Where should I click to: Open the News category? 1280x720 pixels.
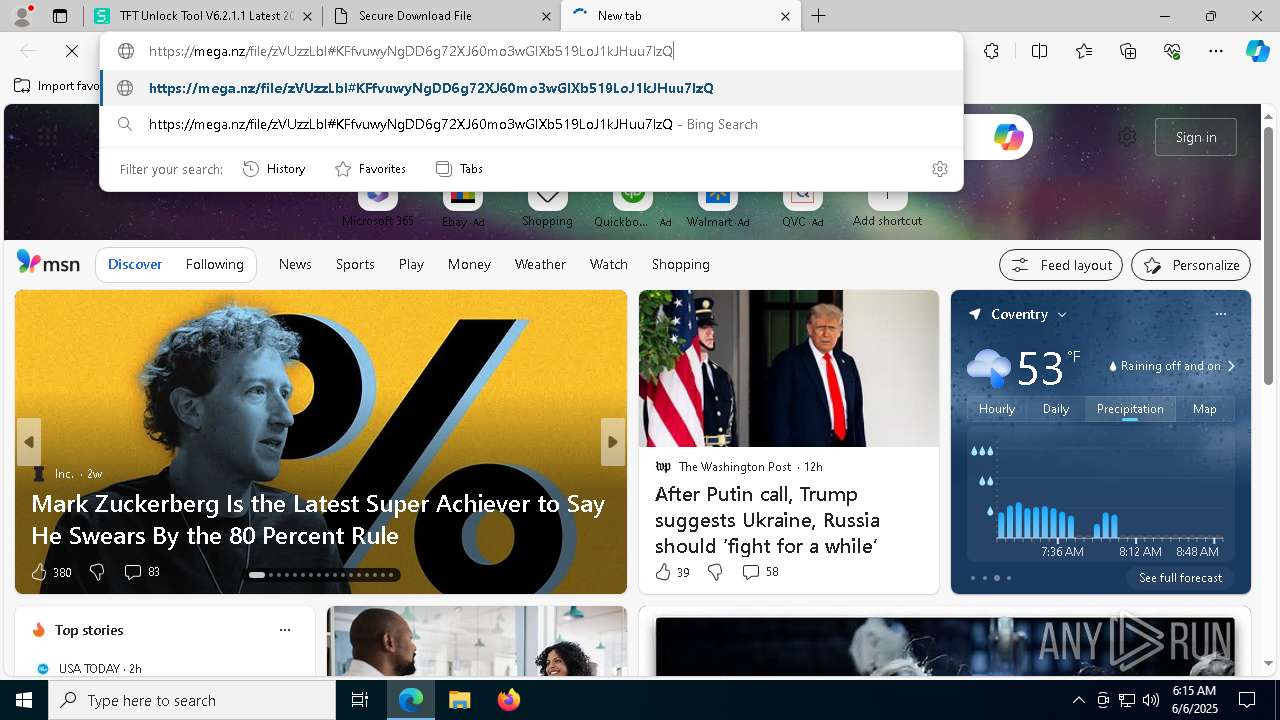click(x=295, y=264)
